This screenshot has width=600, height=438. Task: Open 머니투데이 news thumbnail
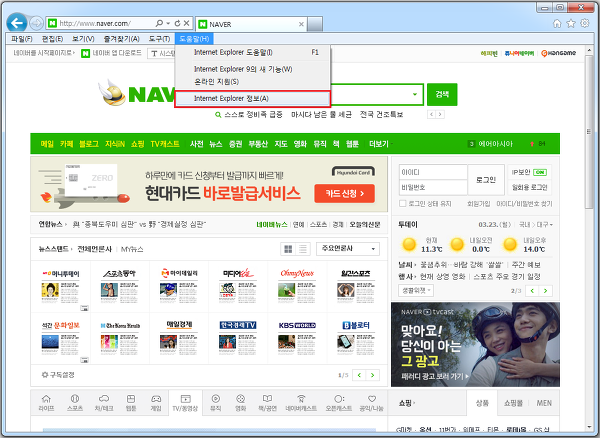click(x=60, y=287)
